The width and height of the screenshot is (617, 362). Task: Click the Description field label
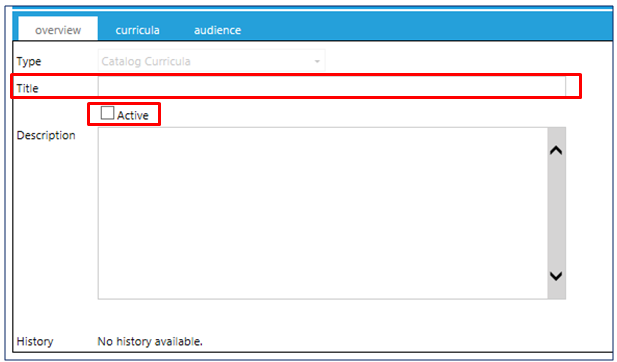pyautogui.click(x=46, y=135)
